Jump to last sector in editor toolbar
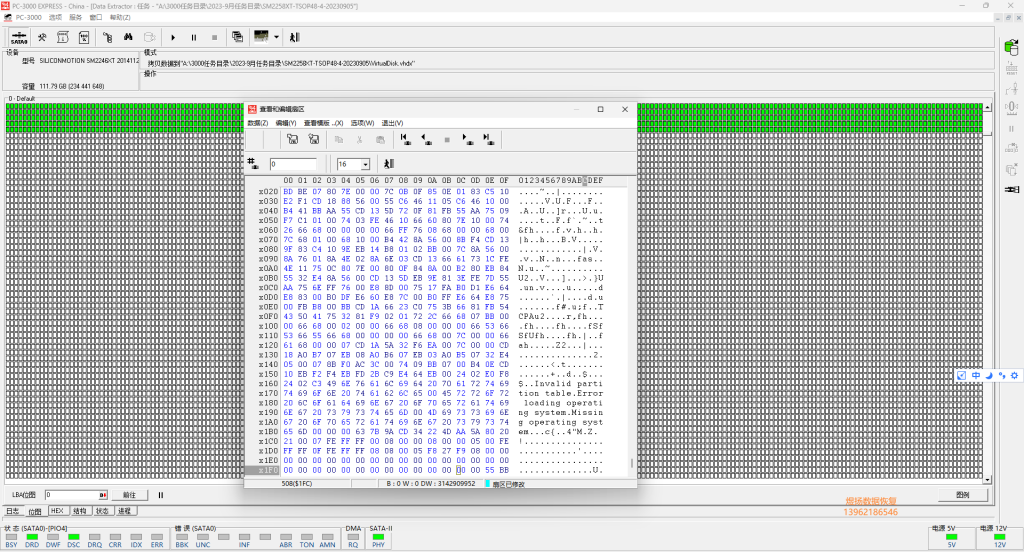This screenshot has height=552, width=1024. pyautogui.click(x=488, y=139)
